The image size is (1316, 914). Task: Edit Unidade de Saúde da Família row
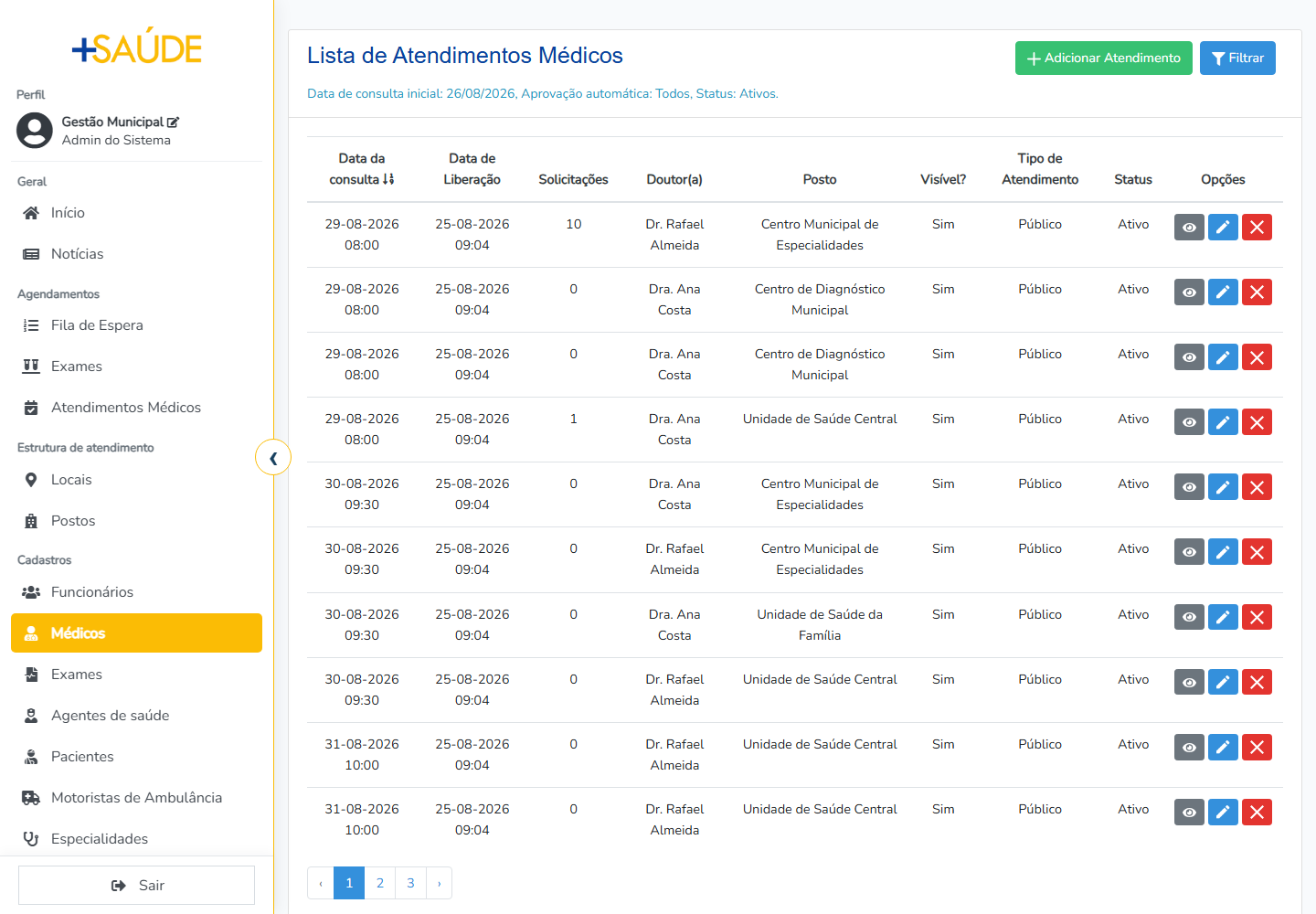pos(1223,618)
